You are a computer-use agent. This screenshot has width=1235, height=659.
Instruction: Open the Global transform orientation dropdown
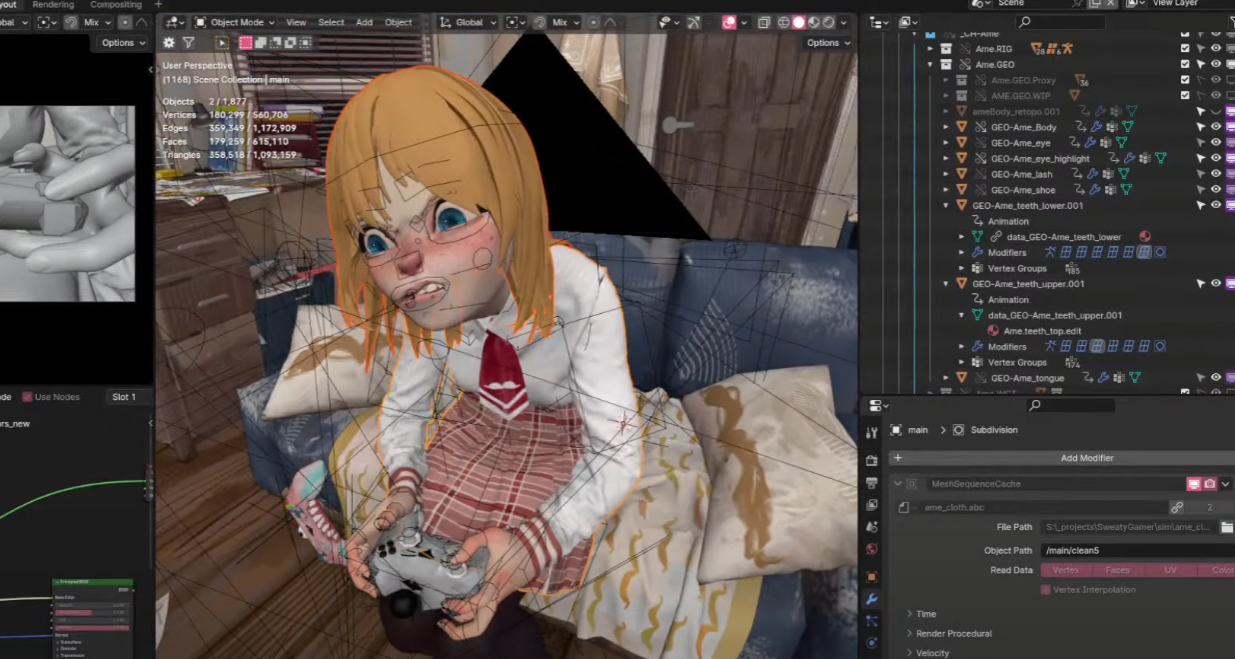(x=469, y=22)
